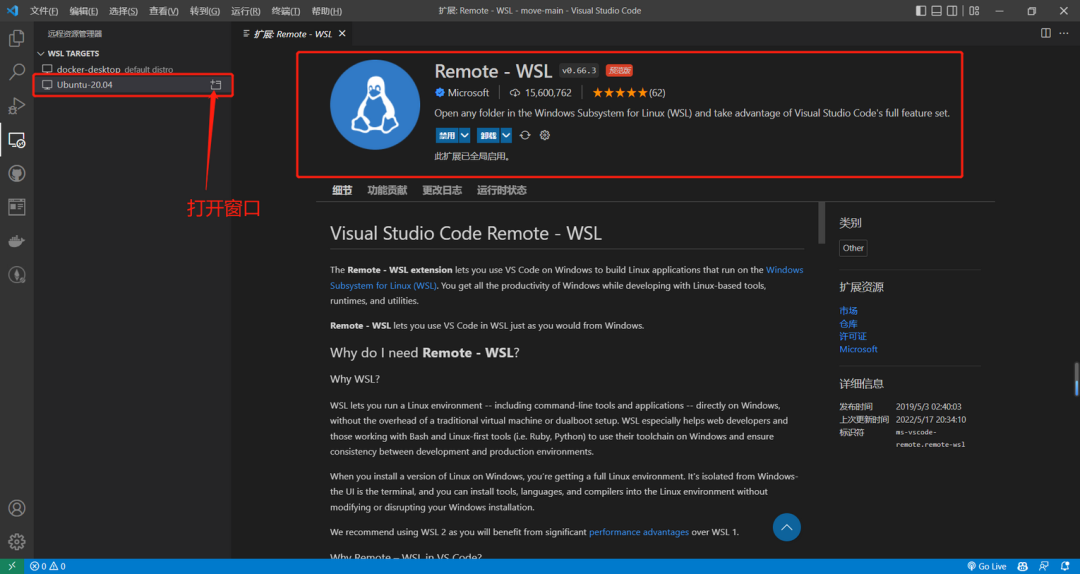Open editor More Actions ellipsis

pyautogui.click(x=1066, y=33)
